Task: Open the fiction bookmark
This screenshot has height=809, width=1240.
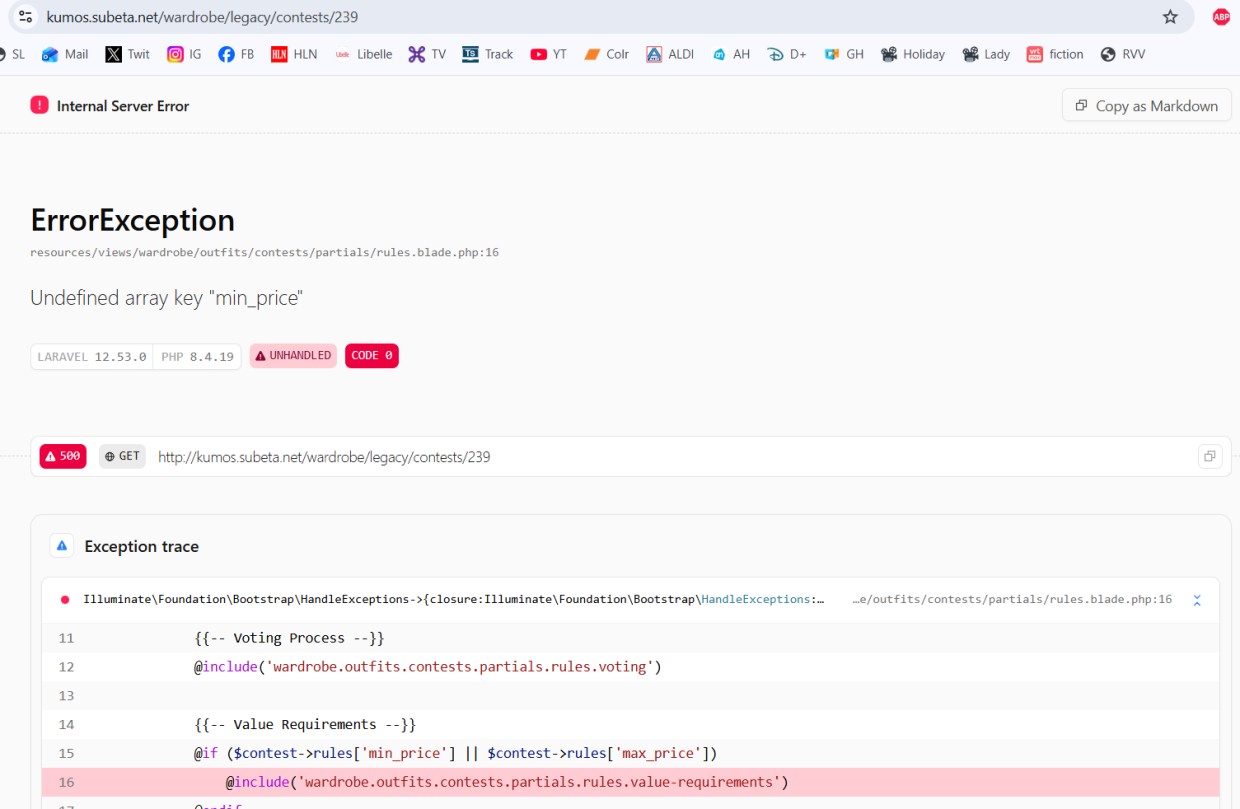Action: pos(1055,54)
